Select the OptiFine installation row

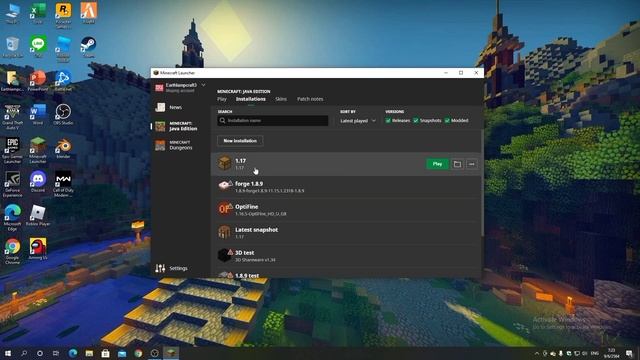pos(346,210)
